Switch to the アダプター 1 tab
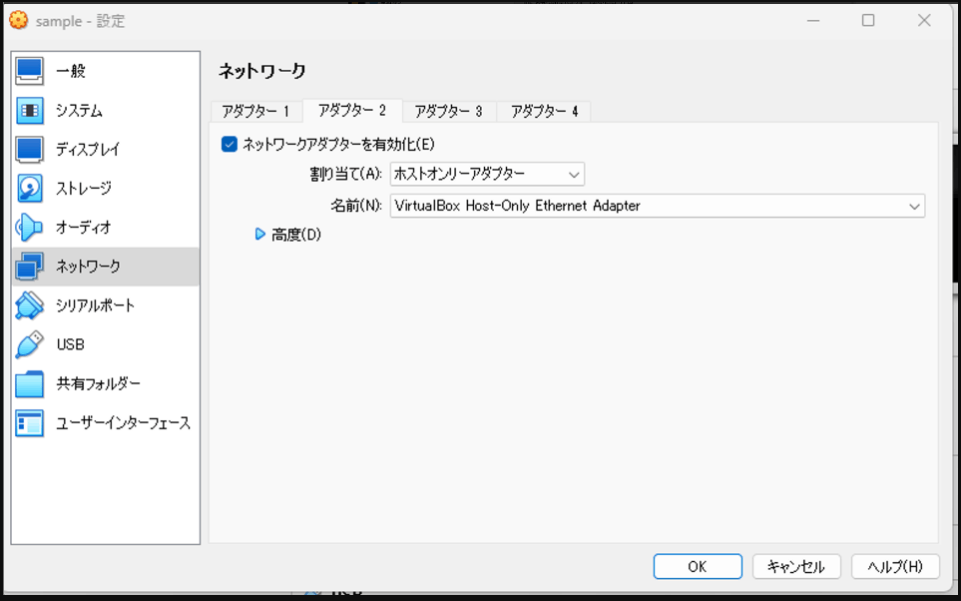 [256, 112]
